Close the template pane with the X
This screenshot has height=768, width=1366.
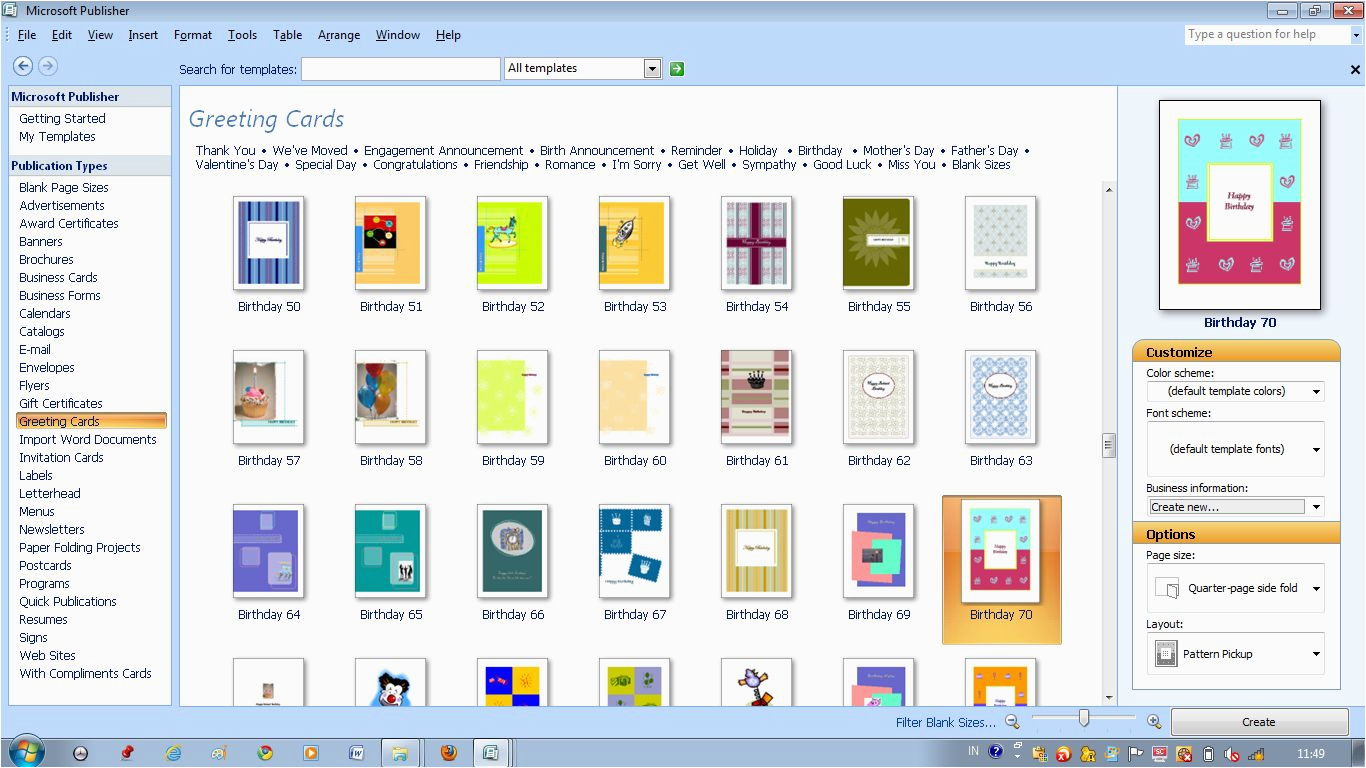pyautogui.click(x=1355, y=70)
